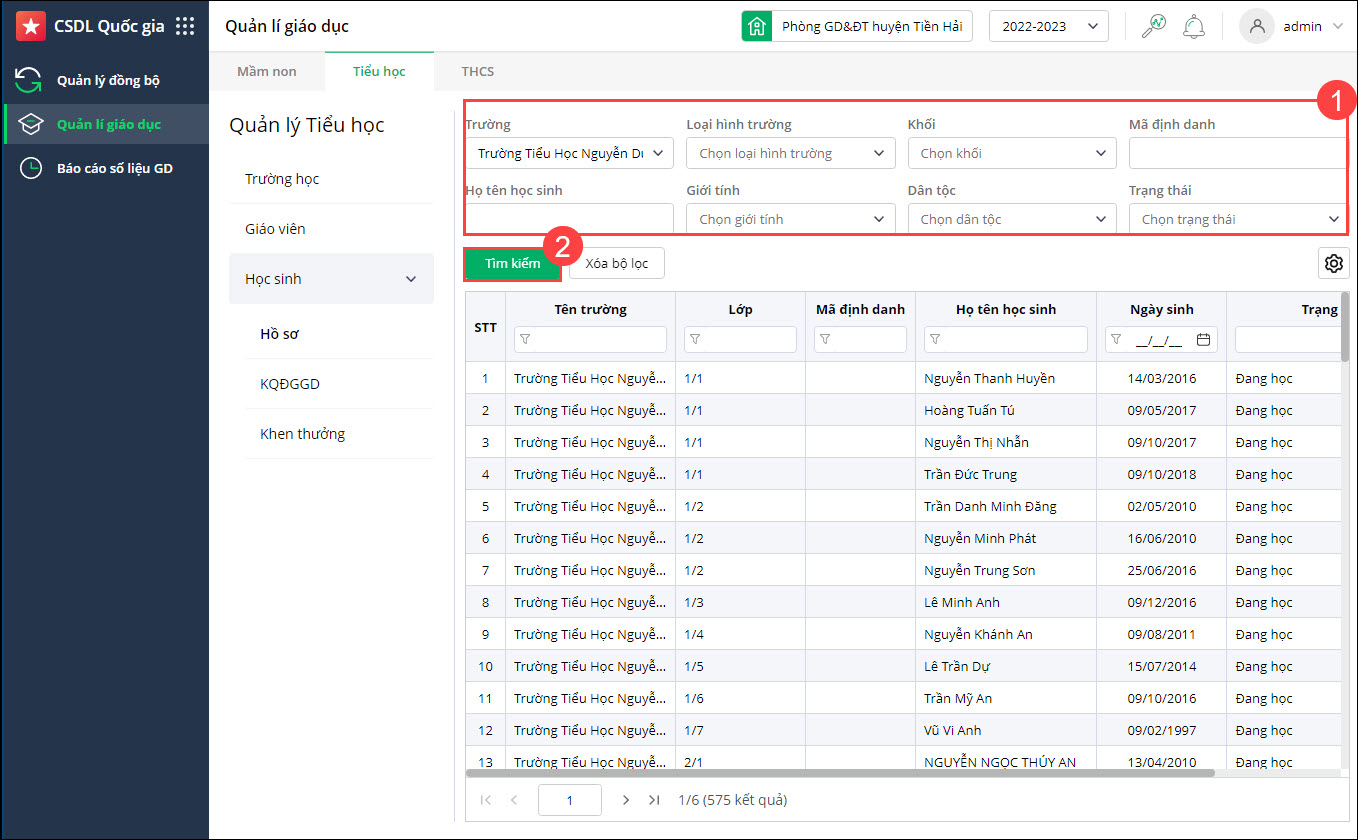Switch to the THCS tab
Image resolution: width=1358 pixels, height=840 pixels.
pyautogui.click(x=477, y=72)
